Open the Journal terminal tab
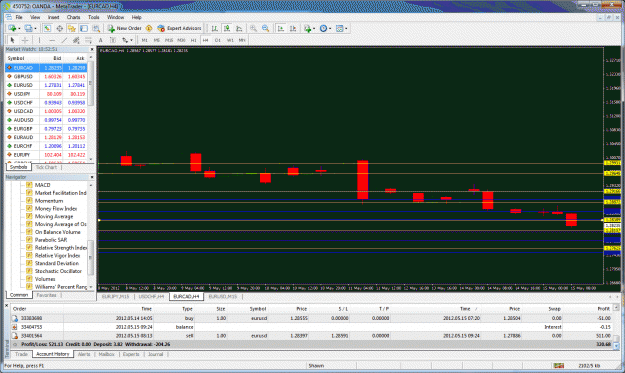 [x=155, y=354]
